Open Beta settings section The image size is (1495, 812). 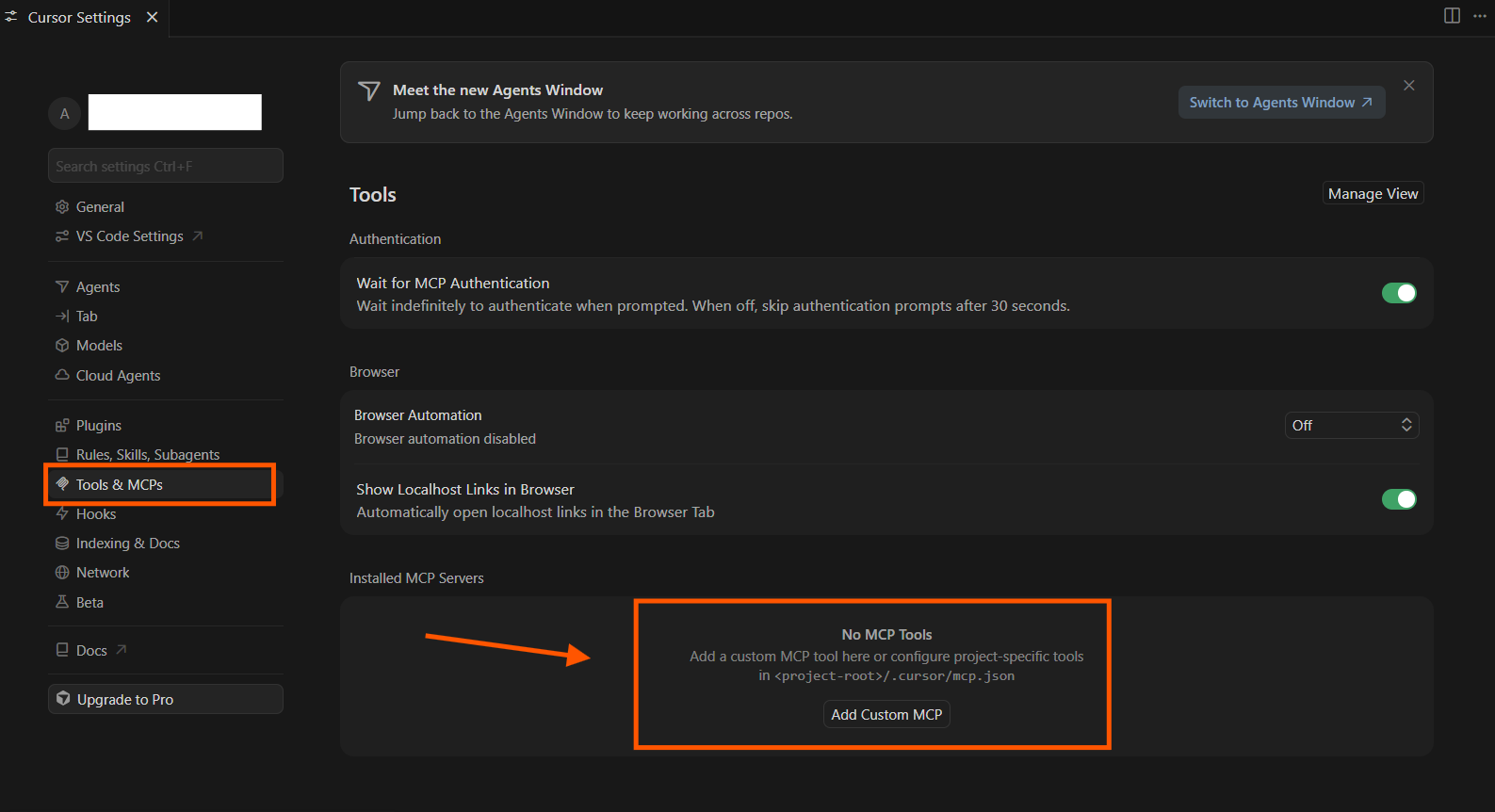click(166, 602)
